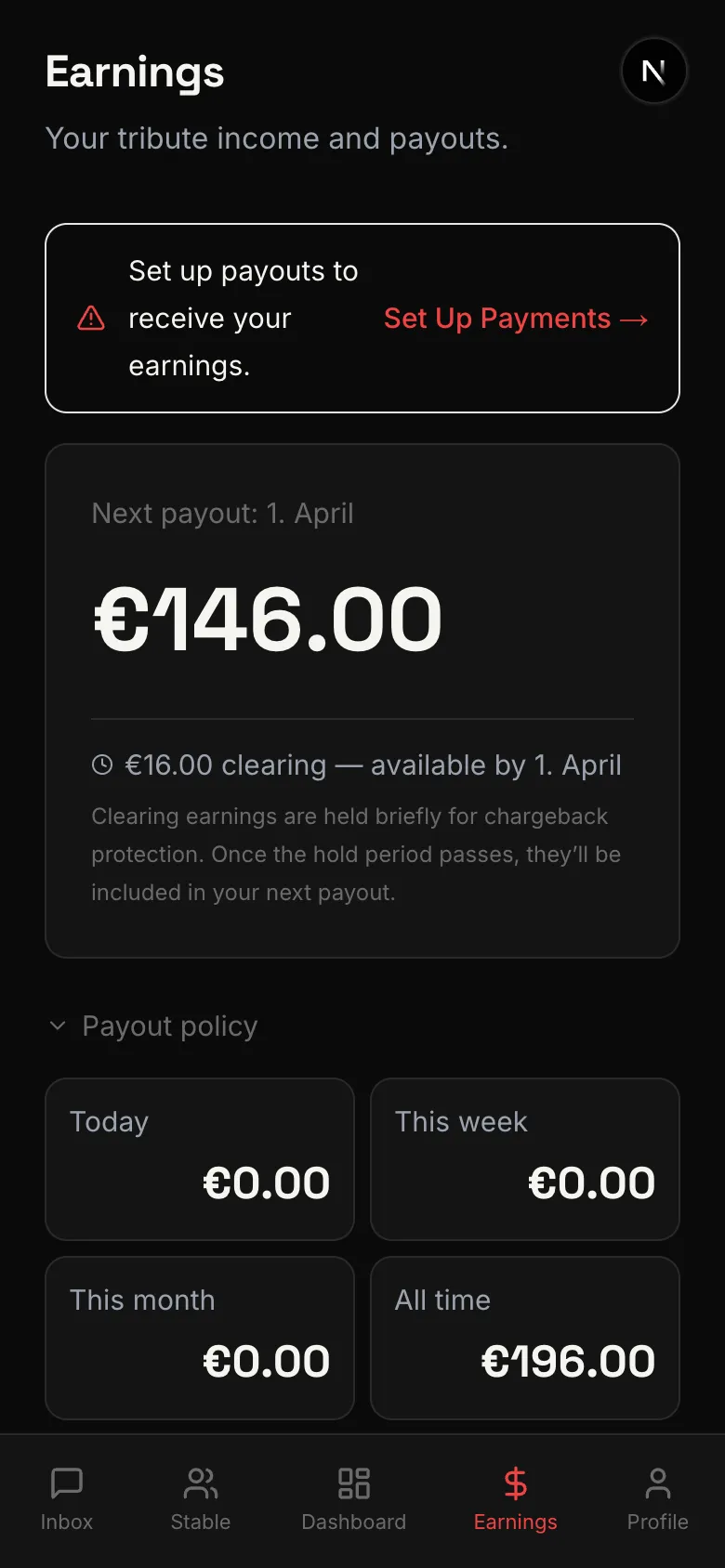This screenshot has height=1568, width=725.
Task: Open the N avatar in the corner
Action: point(654,71)
